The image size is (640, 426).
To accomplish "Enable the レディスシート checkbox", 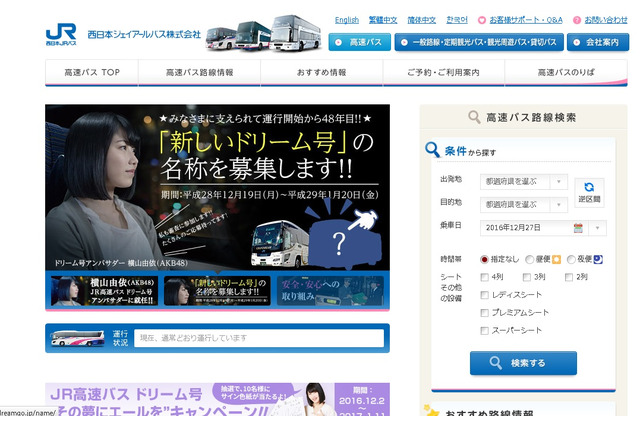I will [x=484, y=295].
